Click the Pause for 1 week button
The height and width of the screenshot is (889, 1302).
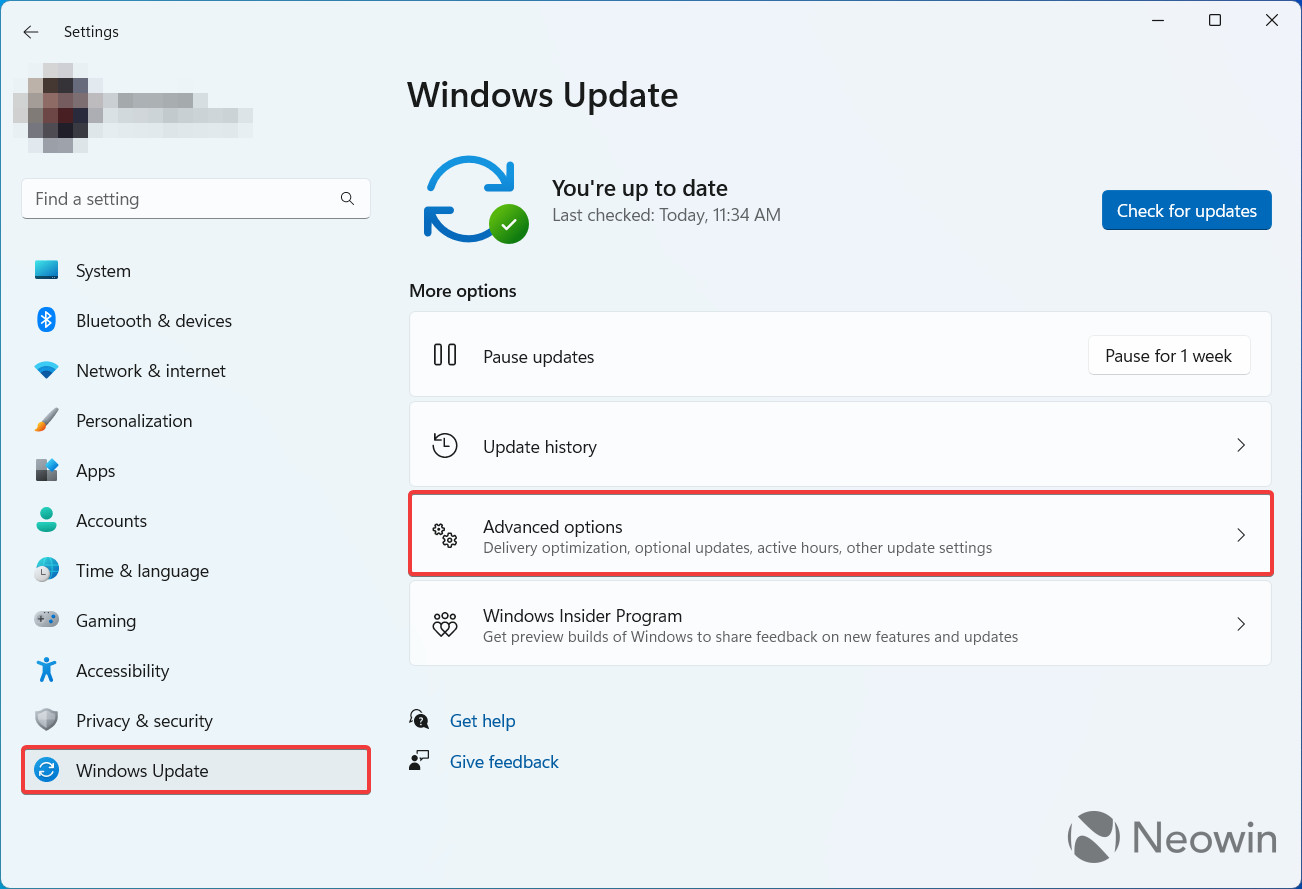(x=1168, y=356)
